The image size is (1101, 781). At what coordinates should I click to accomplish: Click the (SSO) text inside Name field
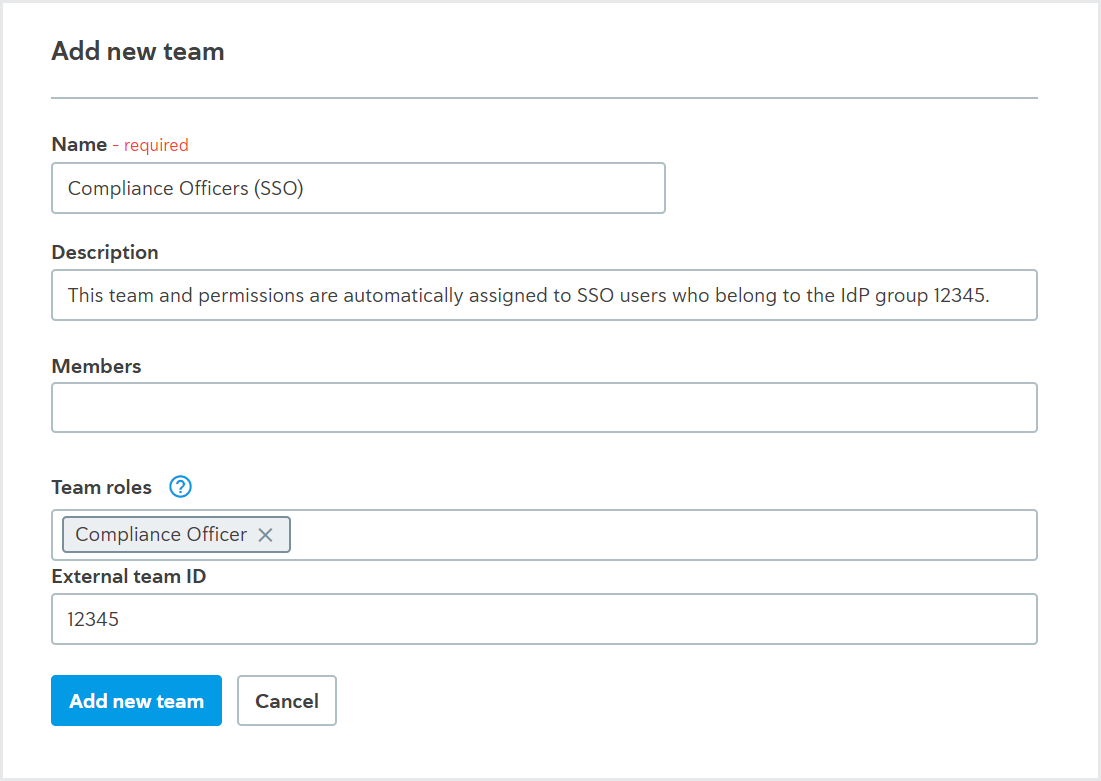click(279, 188)
